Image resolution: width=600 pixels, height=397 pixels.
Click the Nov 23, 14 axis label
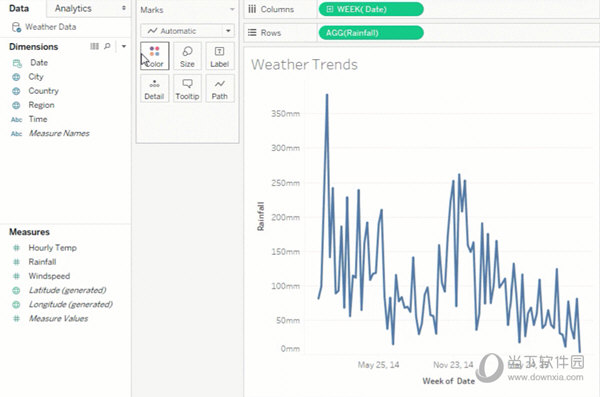453,365
